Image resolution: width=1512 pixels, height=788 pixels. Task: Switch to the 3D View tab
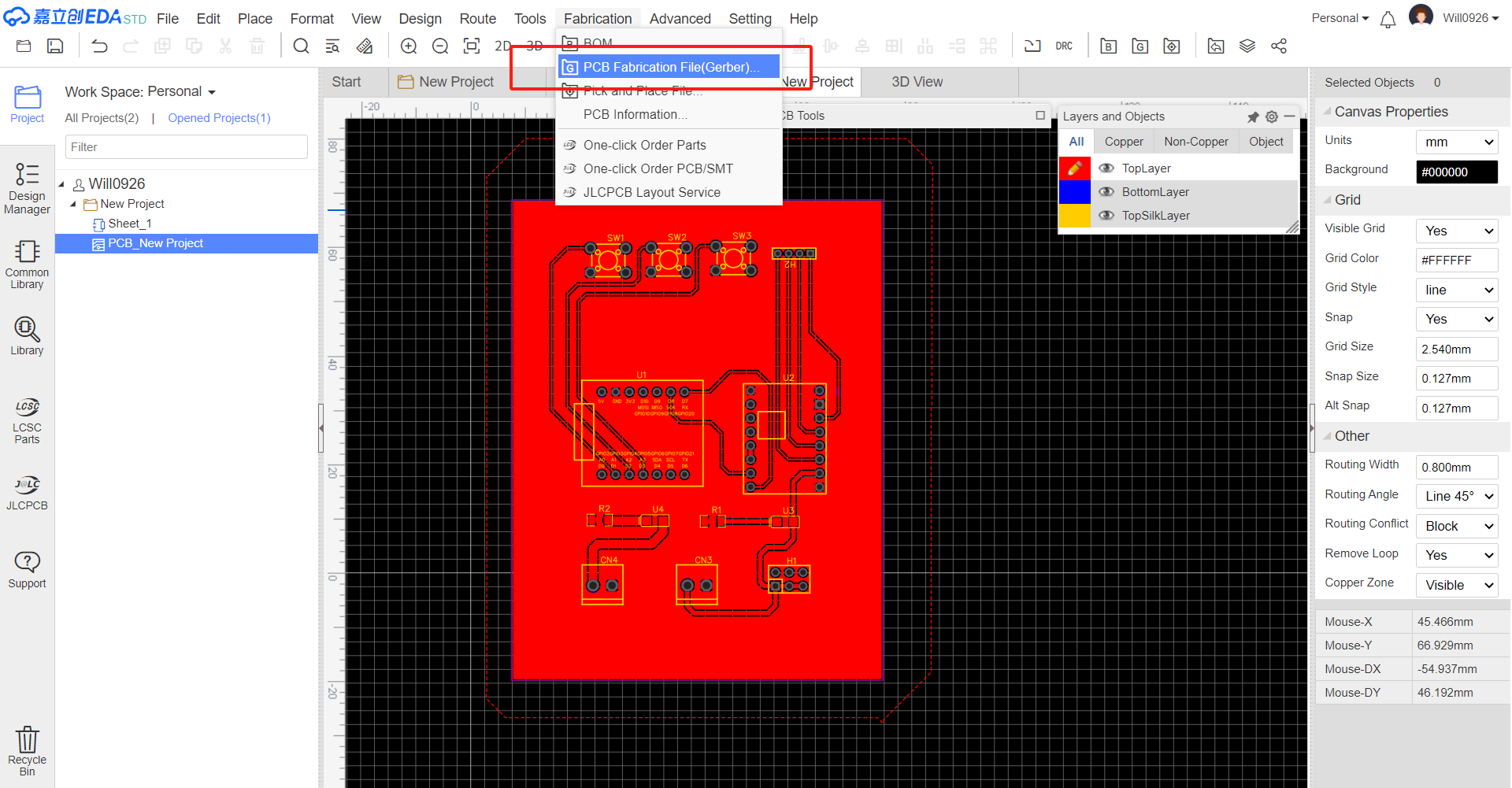click(x=917, y=82)
